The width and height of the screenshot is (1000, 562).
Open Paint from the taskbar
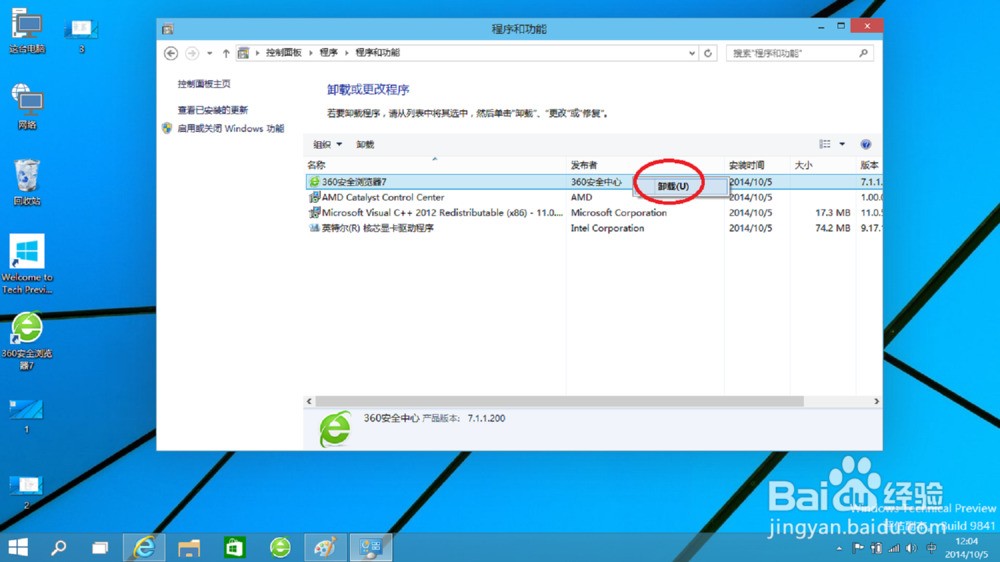325,547
